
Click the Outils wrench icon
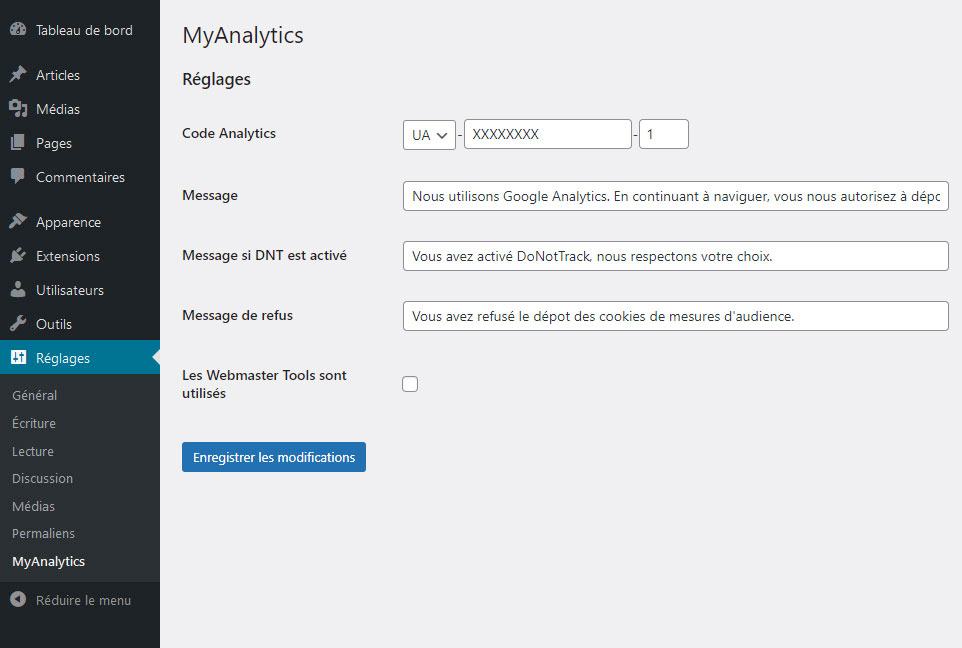[18, 323]
